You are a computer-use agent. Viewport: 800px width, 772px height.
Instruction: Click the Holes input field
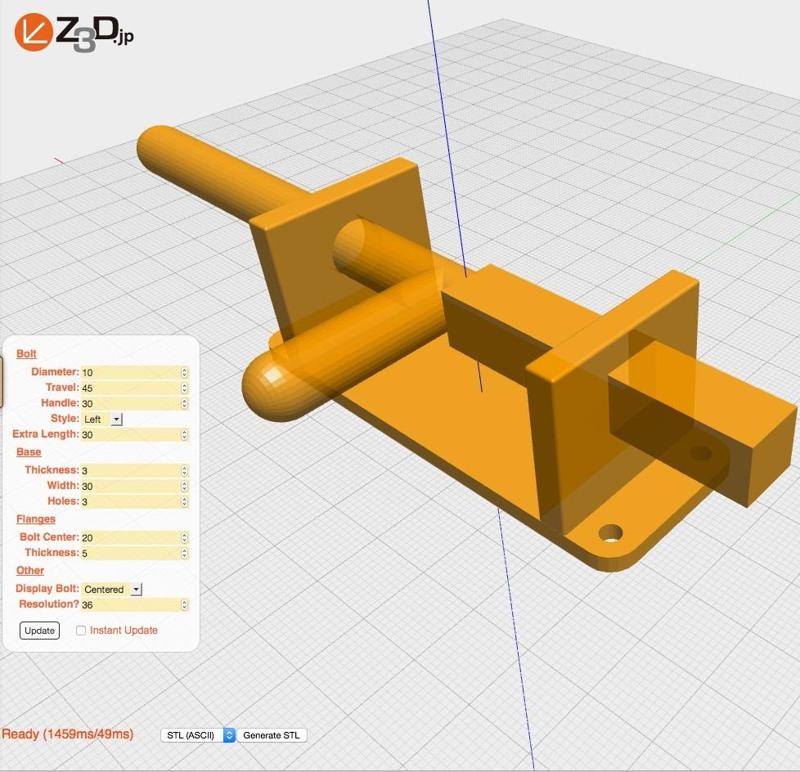tap(135, 502)
